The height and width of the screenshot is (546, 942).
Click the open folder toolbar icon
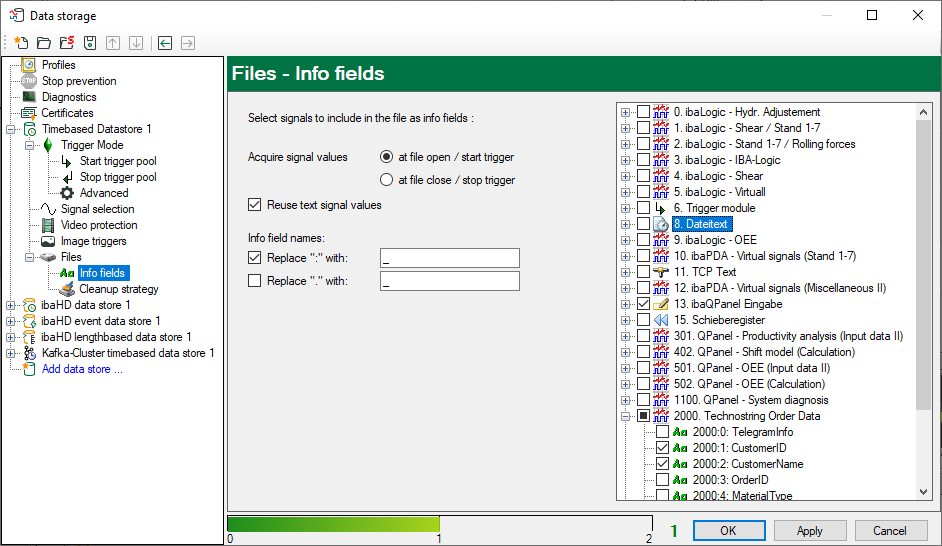click(x=44, y=43)
